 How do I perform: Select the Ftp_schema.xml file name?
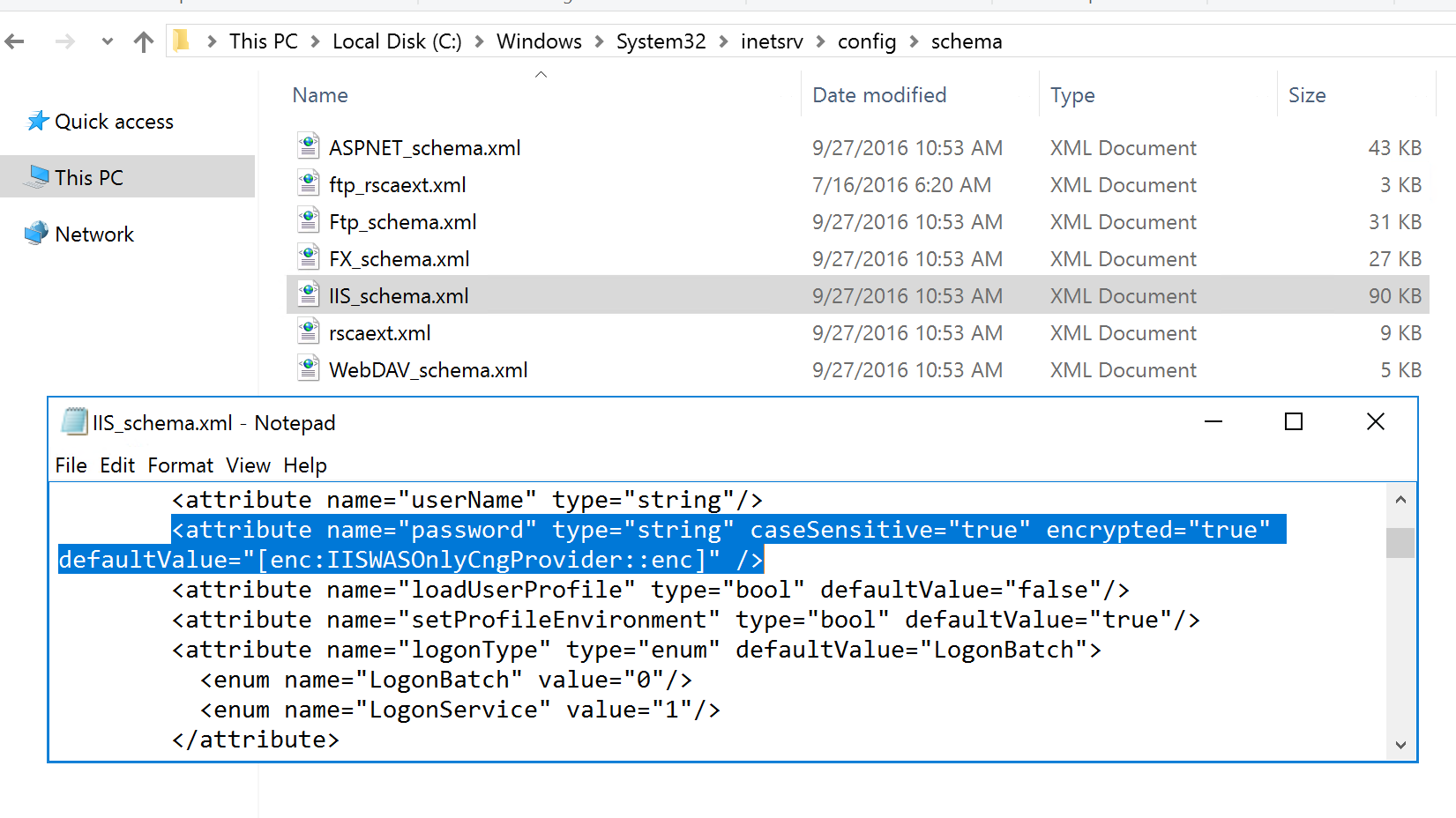coord(403,222)
